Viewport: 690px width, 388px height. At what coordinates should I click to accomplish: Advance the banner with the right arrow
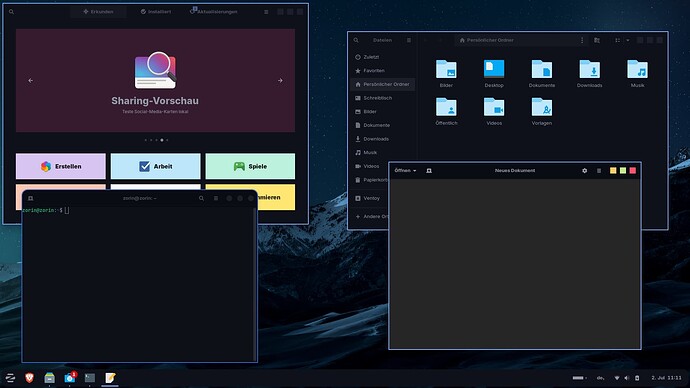pos(280,81)
